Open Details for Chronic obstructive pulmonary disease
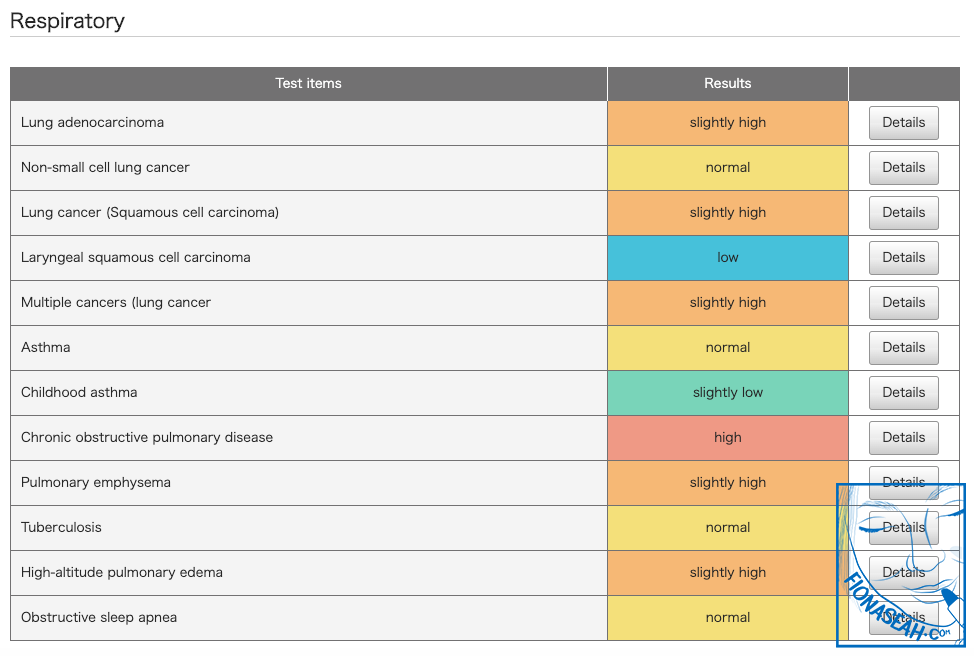The width and height of the screenshot is (974, 656). tap(903, 438)
